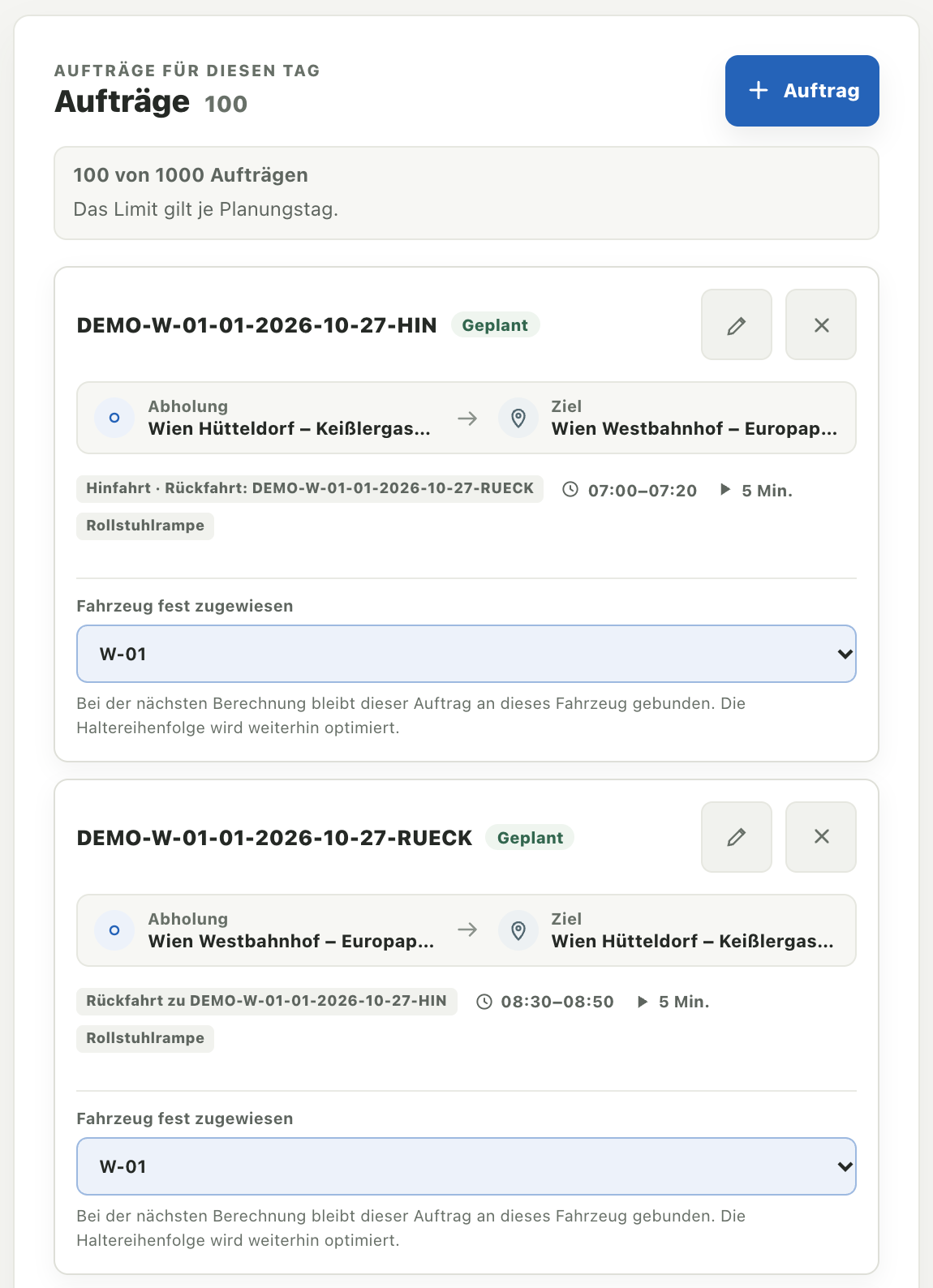Click Rollstuhlrampe tag in first order
933x1288 pixels.
[x=145, y=526]
